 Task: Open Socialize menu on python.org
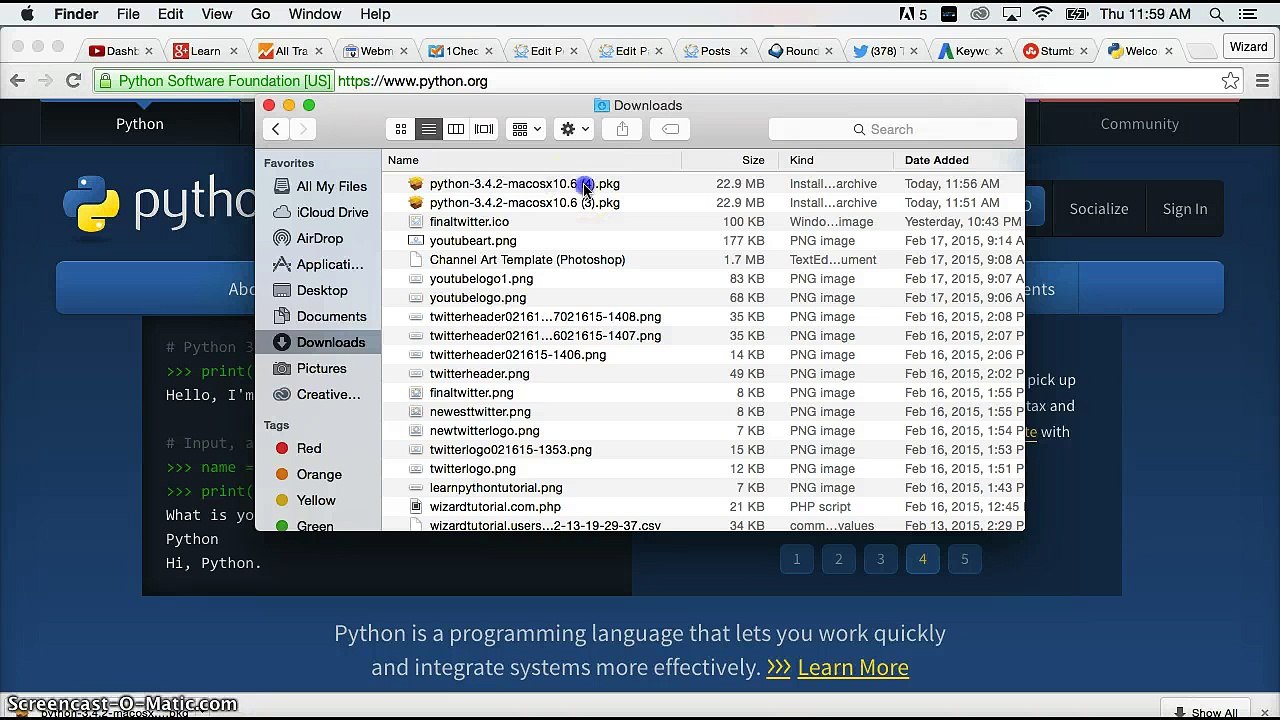1099,209
